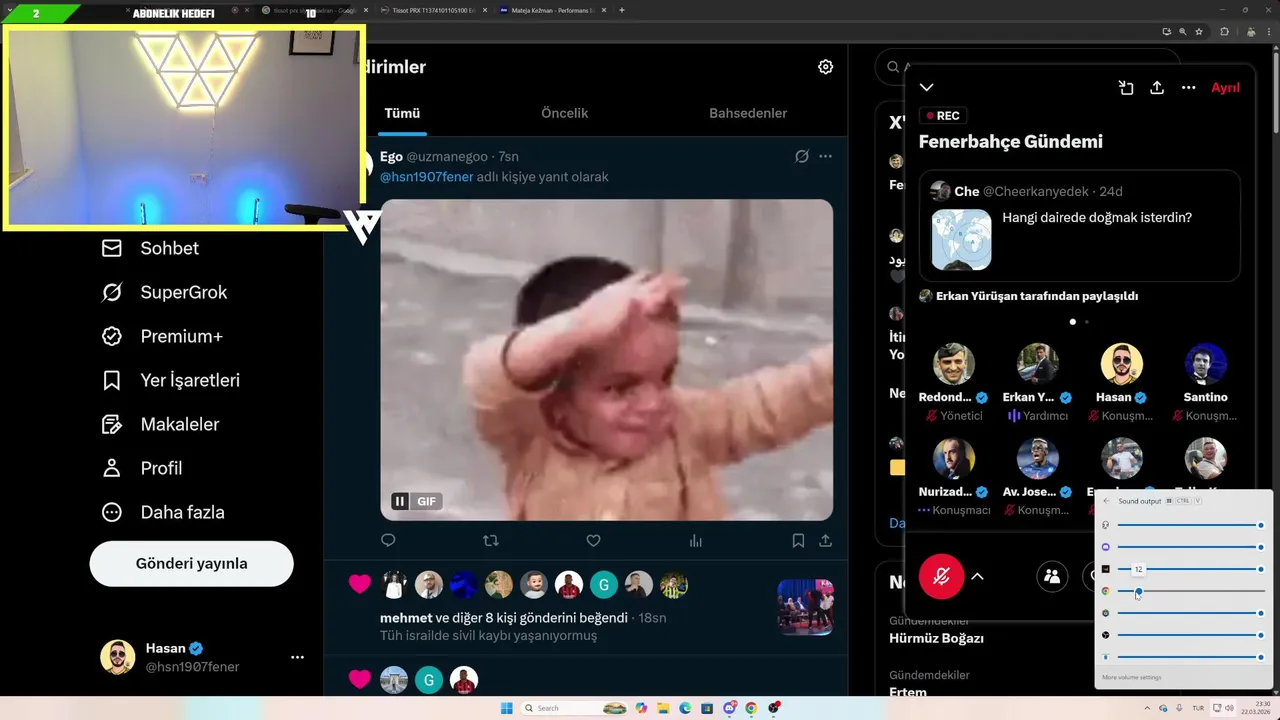Open Space page indicator second dot
This screenshot has width=1280, height=720.
pos(1086,322)
